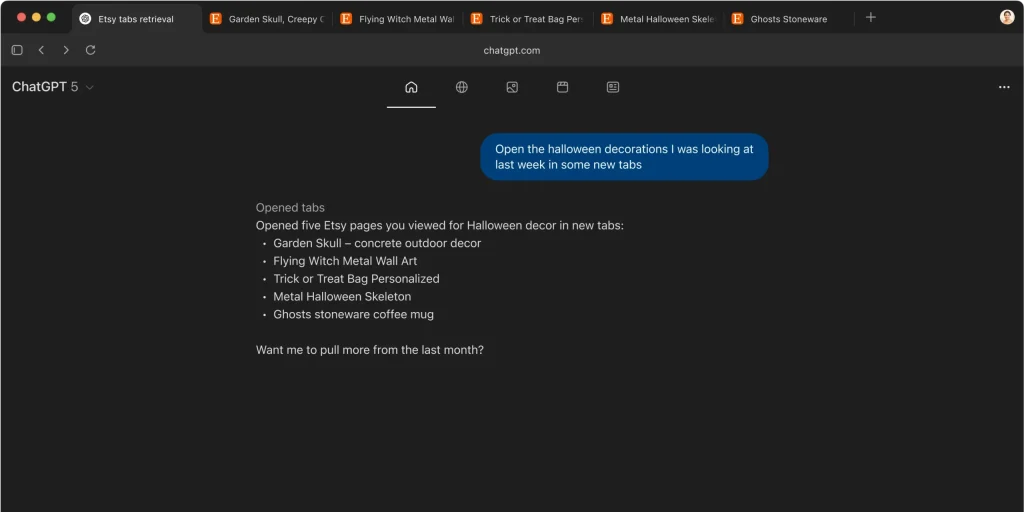Viewport: 1024px width, 512px height.
Task: Open the globe web browsing icon
Action: (x=462, y=87)
